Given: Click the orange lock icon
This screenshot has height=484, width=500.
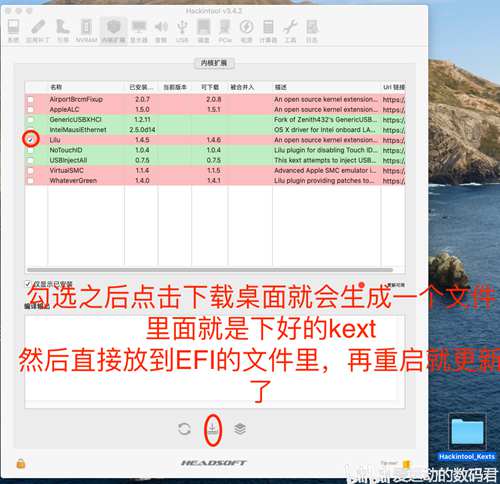Looking at the screenshot, I should (x=21, y=463).
